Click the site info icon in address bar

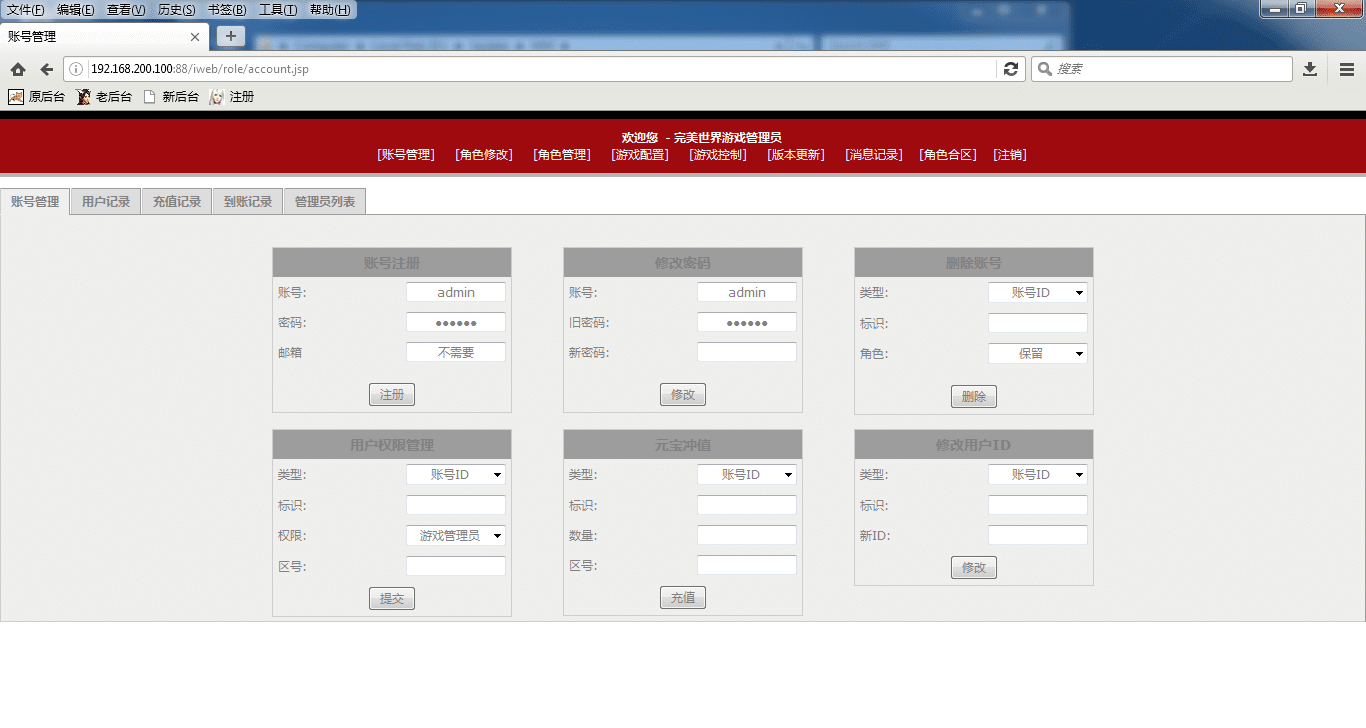(x=76, y=69)
